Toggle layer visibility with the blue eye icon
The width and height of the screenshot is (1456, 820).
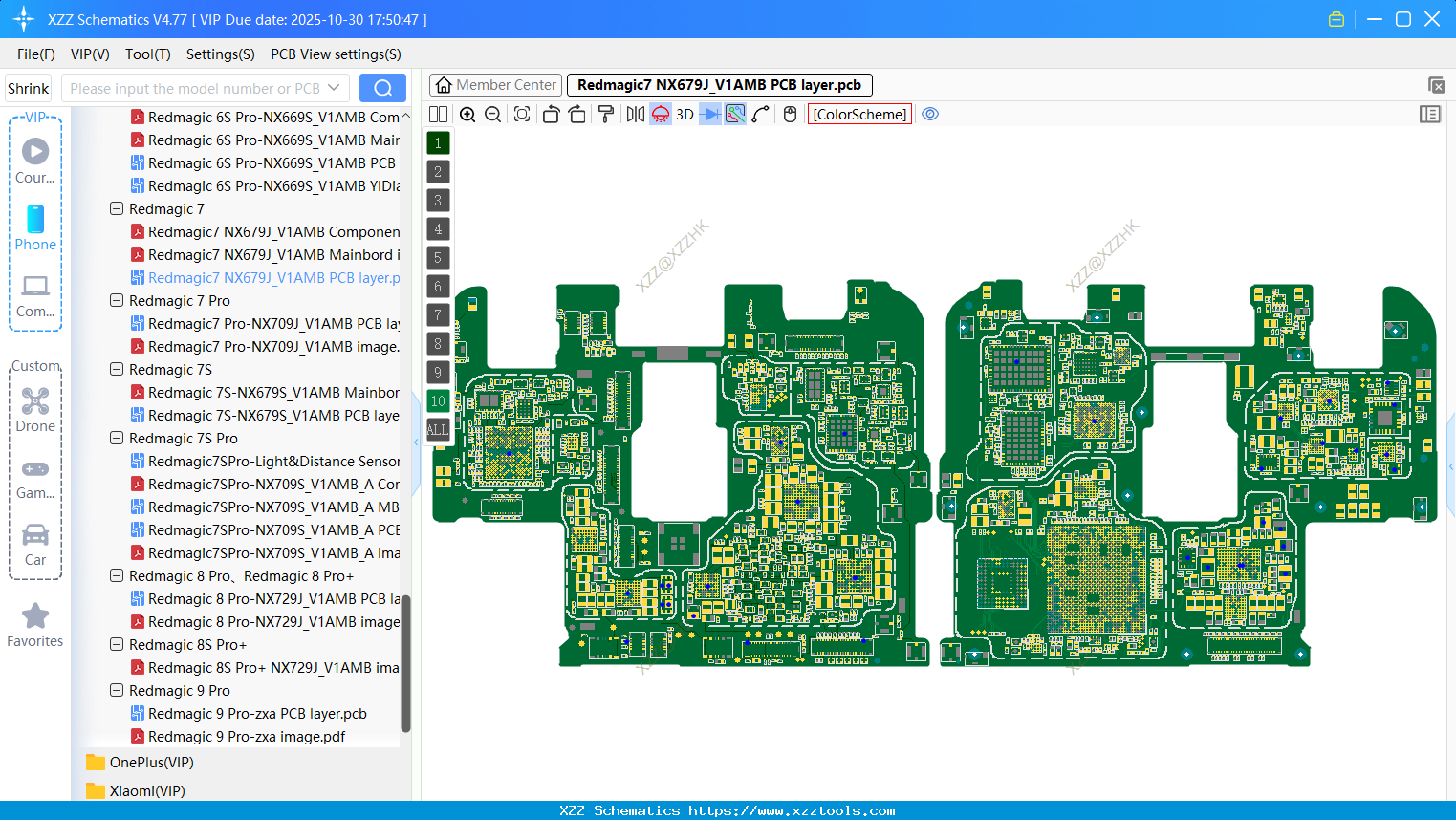pos(930,114)
